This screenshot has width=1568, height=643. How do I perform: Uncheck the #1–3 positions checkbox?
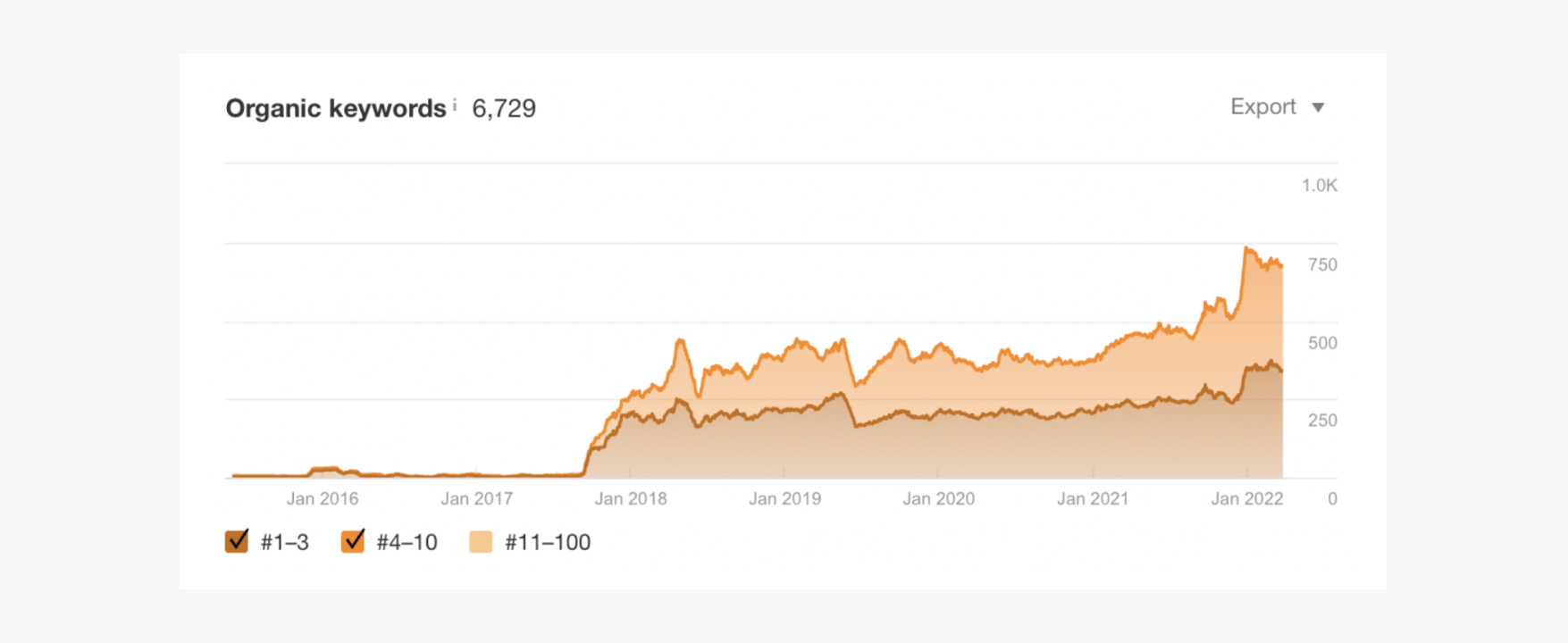[237, 541]
